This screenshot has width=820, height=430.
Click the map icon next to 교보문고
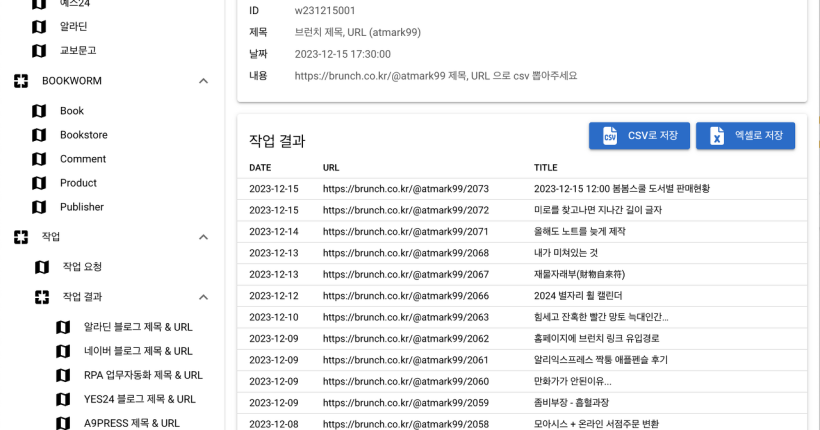[x=39, y=51]
